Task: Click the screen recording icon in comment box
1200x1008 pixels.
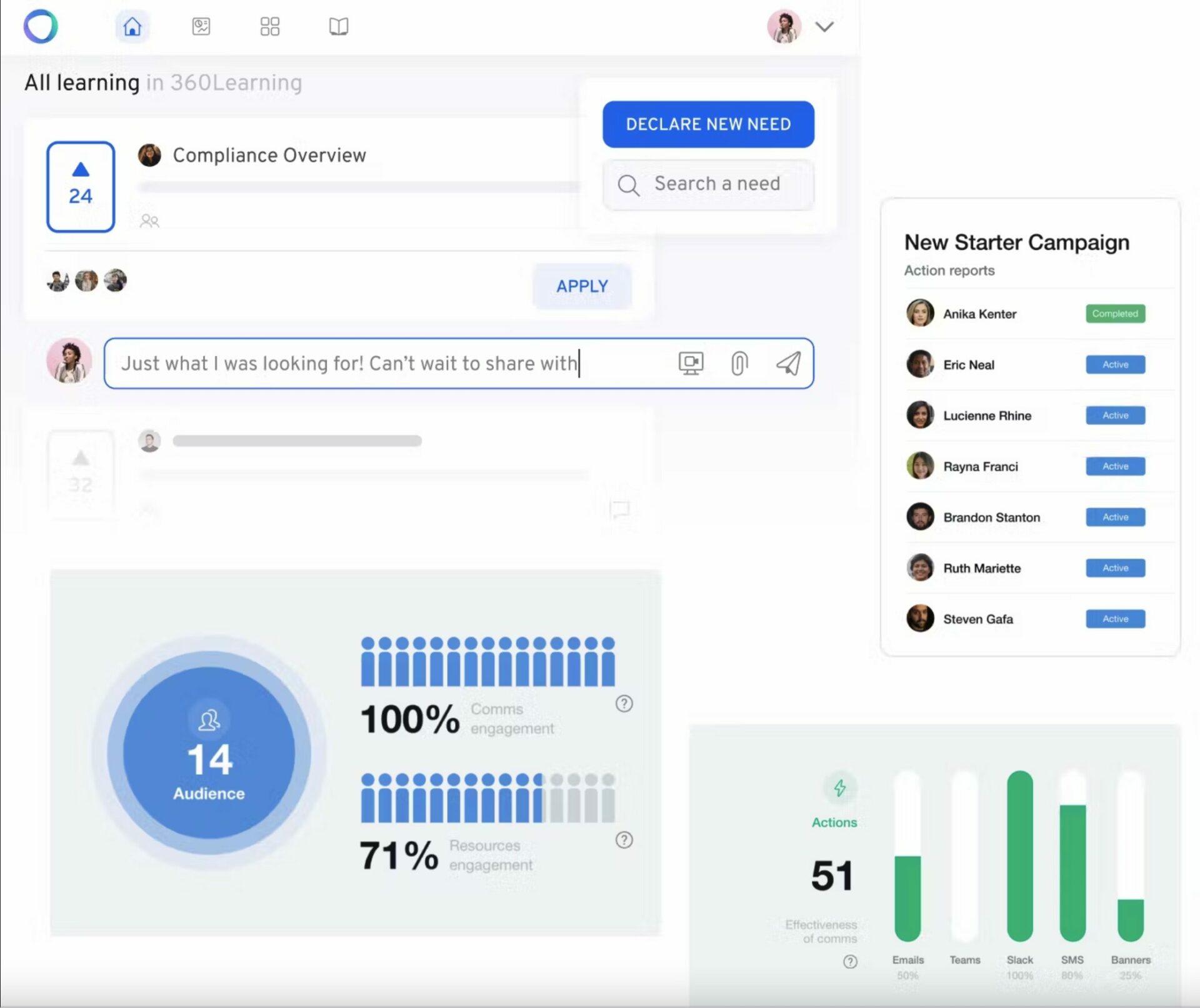Action: click(x=690, y=362)
